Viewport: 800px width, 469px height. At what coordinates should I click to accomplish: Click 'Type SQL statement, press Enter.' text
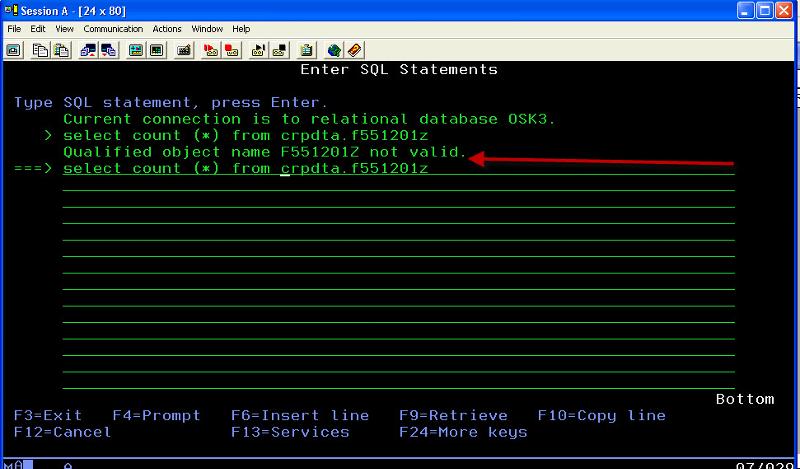(x=170, y=103)
